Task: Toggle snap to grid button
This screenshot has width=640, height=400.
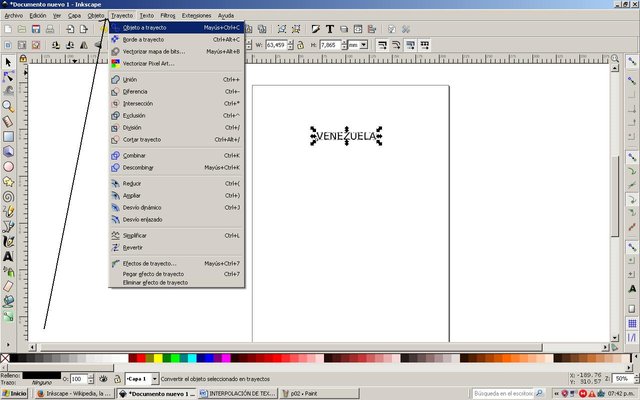Action: (x=632, y=324)
